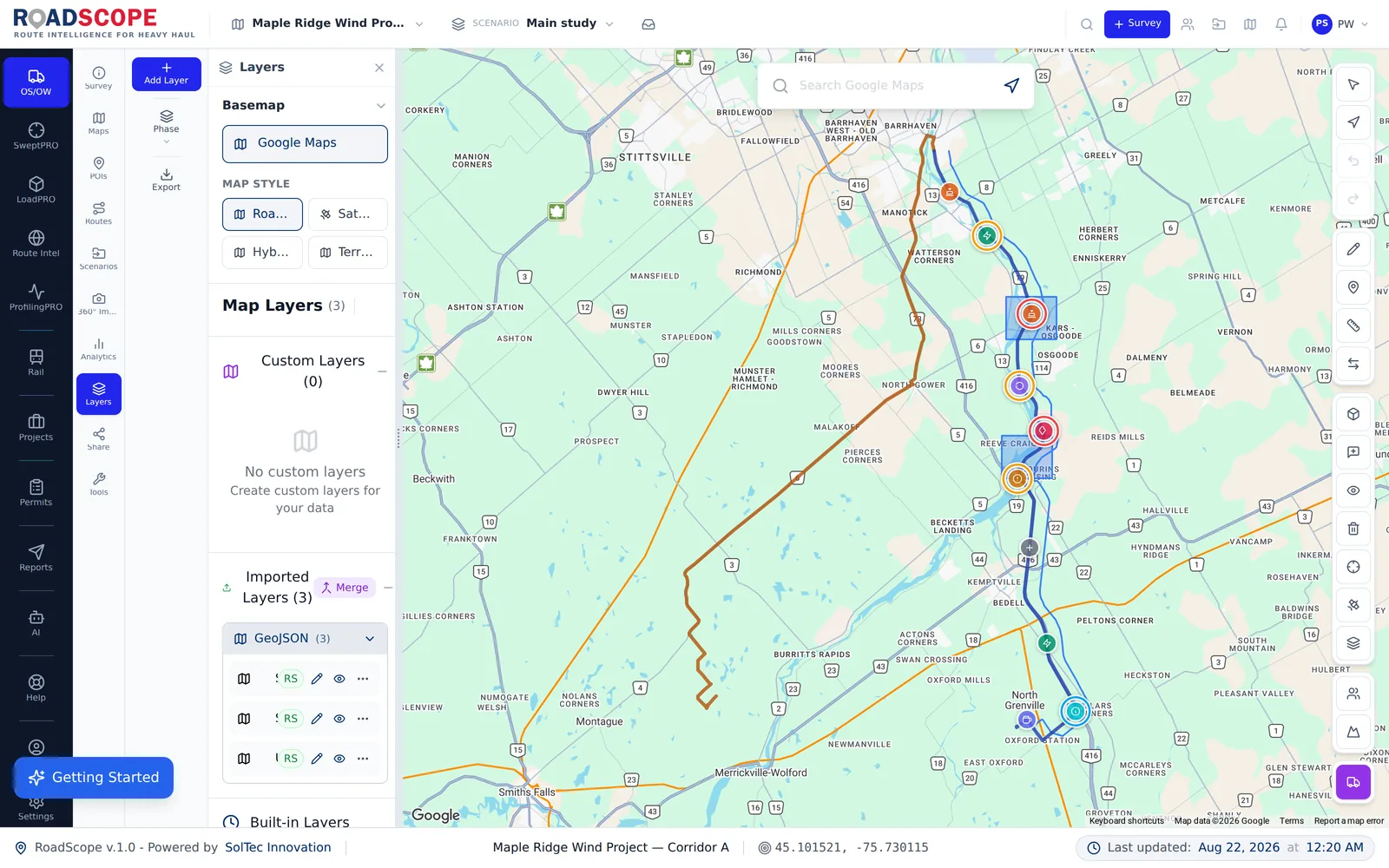Click the search magnifier icon in the header
Viewport: 1389px width, 868px height.
point(1087,24)
